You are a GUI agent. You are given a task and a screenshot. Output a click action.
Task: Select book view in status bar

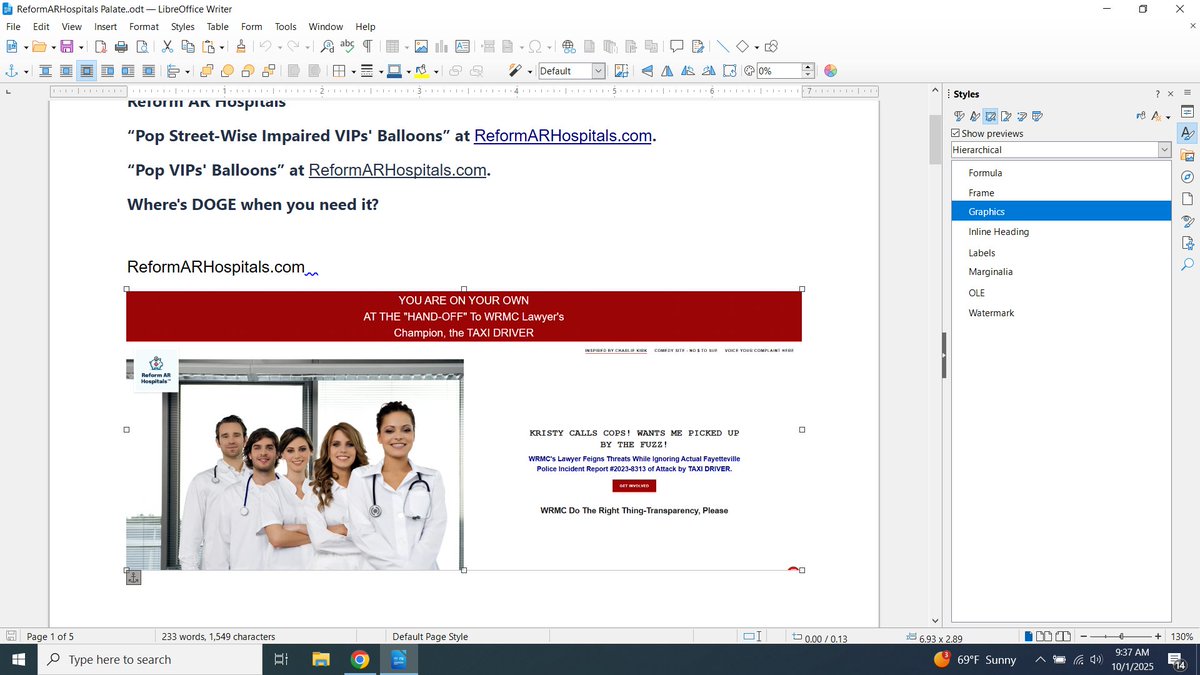(1065, 636)
